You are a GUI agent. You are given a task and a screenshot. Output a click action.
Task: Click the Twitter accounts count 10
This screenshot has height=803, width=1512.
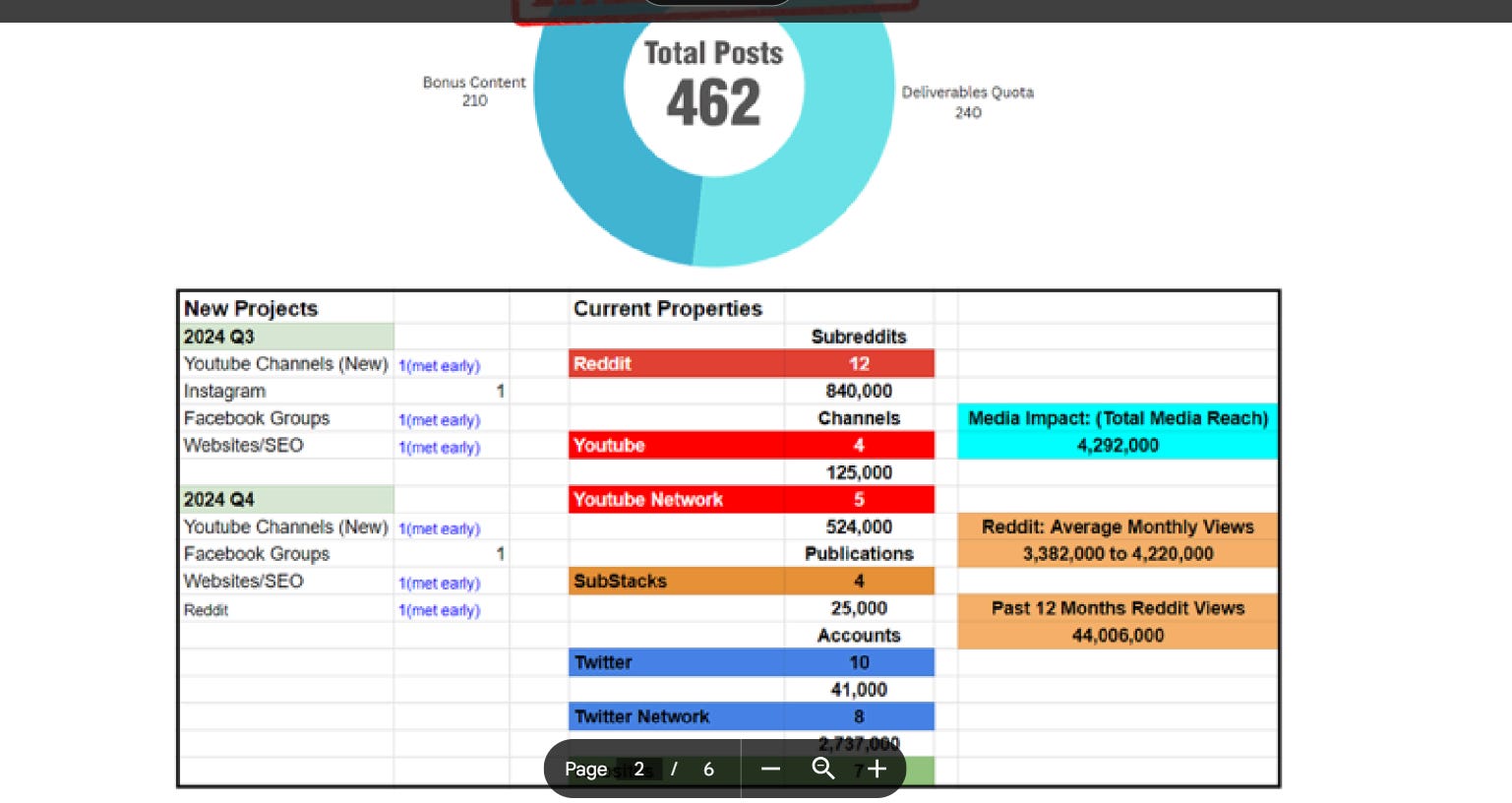(x=859, y=663)
